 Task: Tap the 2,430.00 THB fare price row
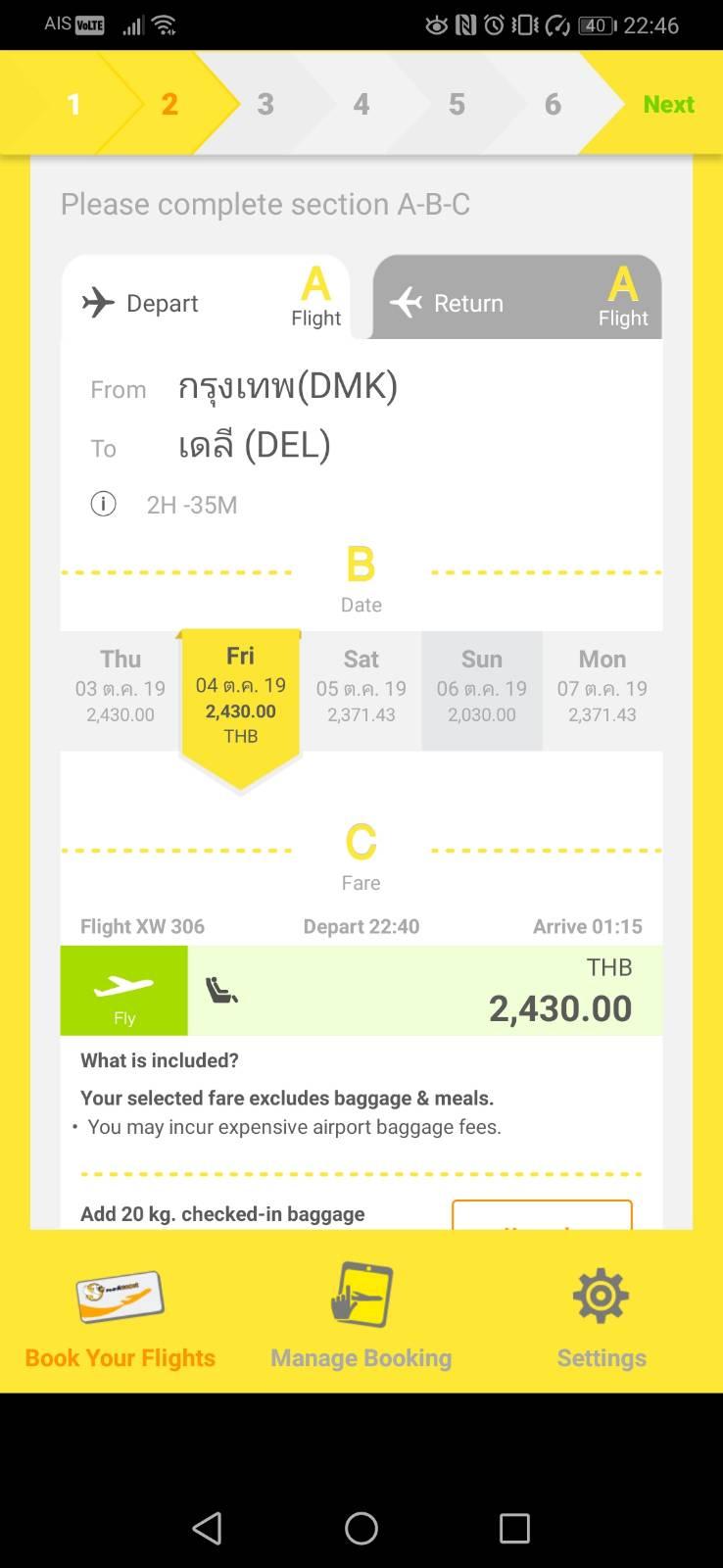[425, 990]
